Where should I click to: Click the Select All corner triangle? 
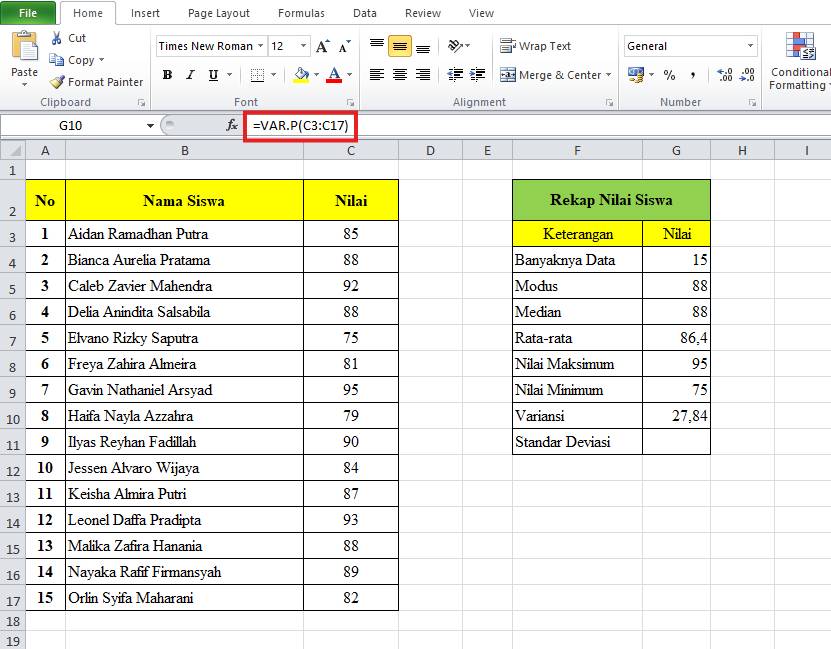13,150
